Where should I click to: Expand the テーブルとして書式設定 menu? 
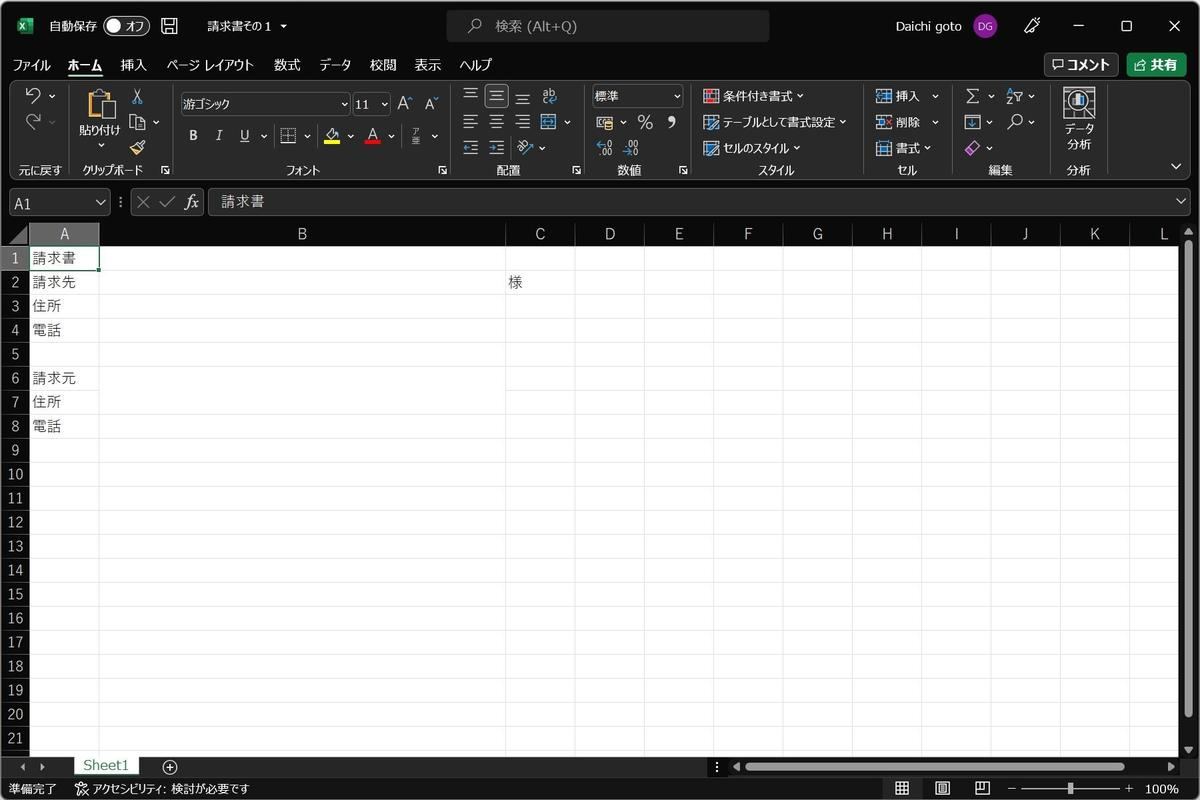pos(775,122)
